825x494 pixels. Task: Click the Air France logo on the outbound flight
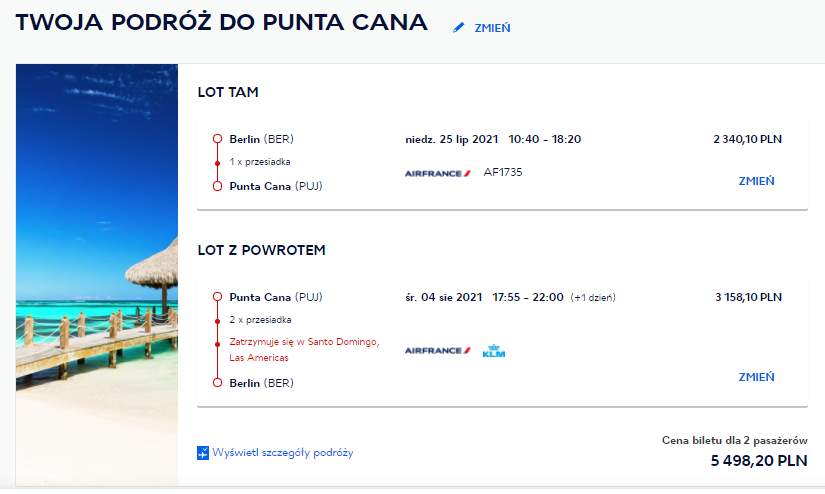tap(438, 173)
